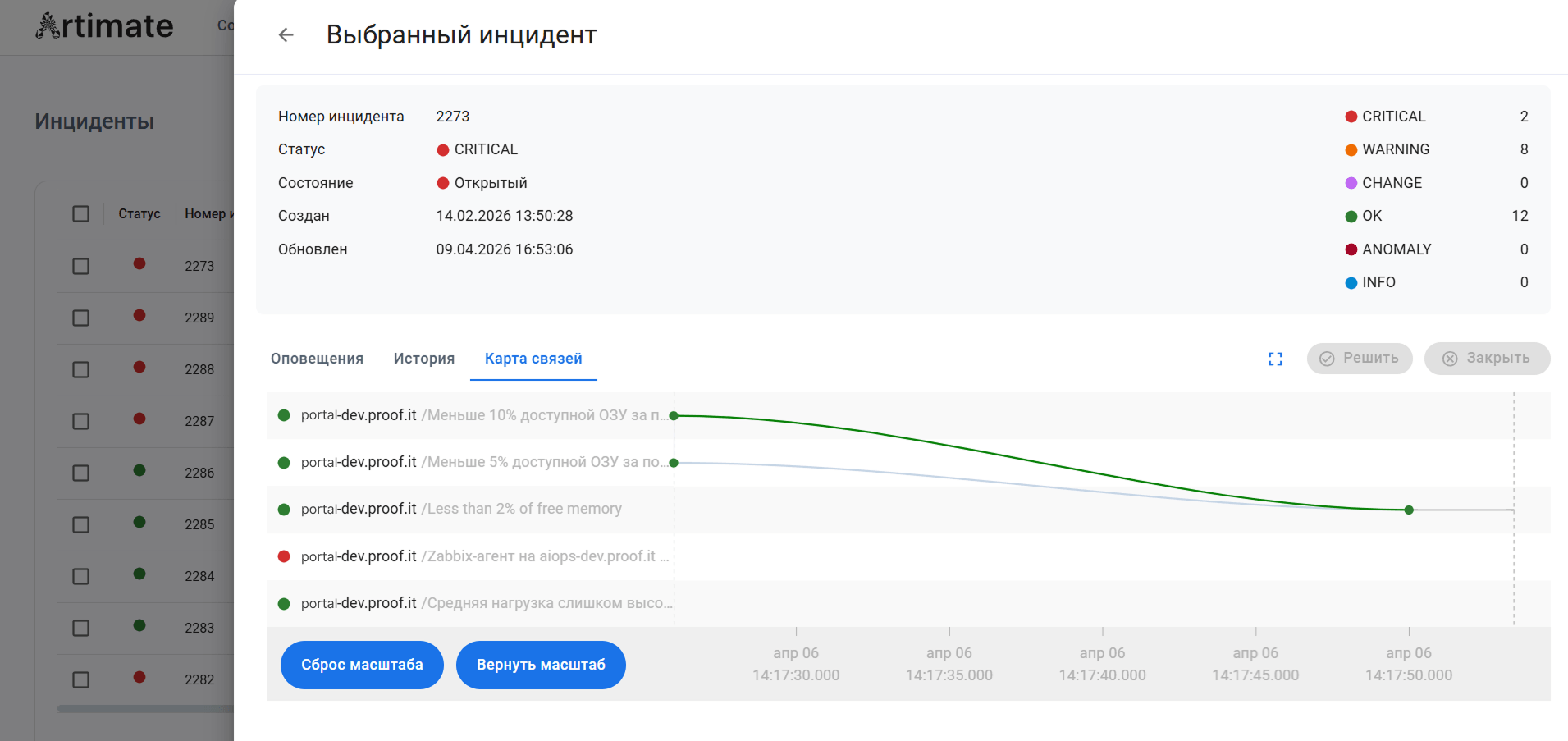Click red status dot of incident 2289
Viewport: 1568px width, 741px height.
[139, 316]
